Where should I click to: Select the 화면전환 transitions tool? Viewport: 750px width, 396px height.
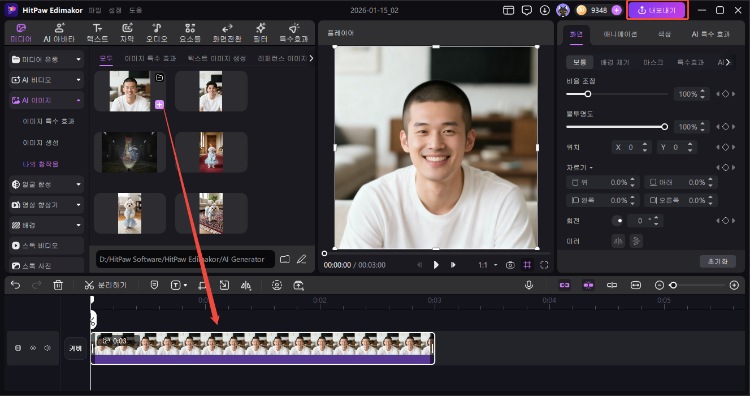(227, 33)
